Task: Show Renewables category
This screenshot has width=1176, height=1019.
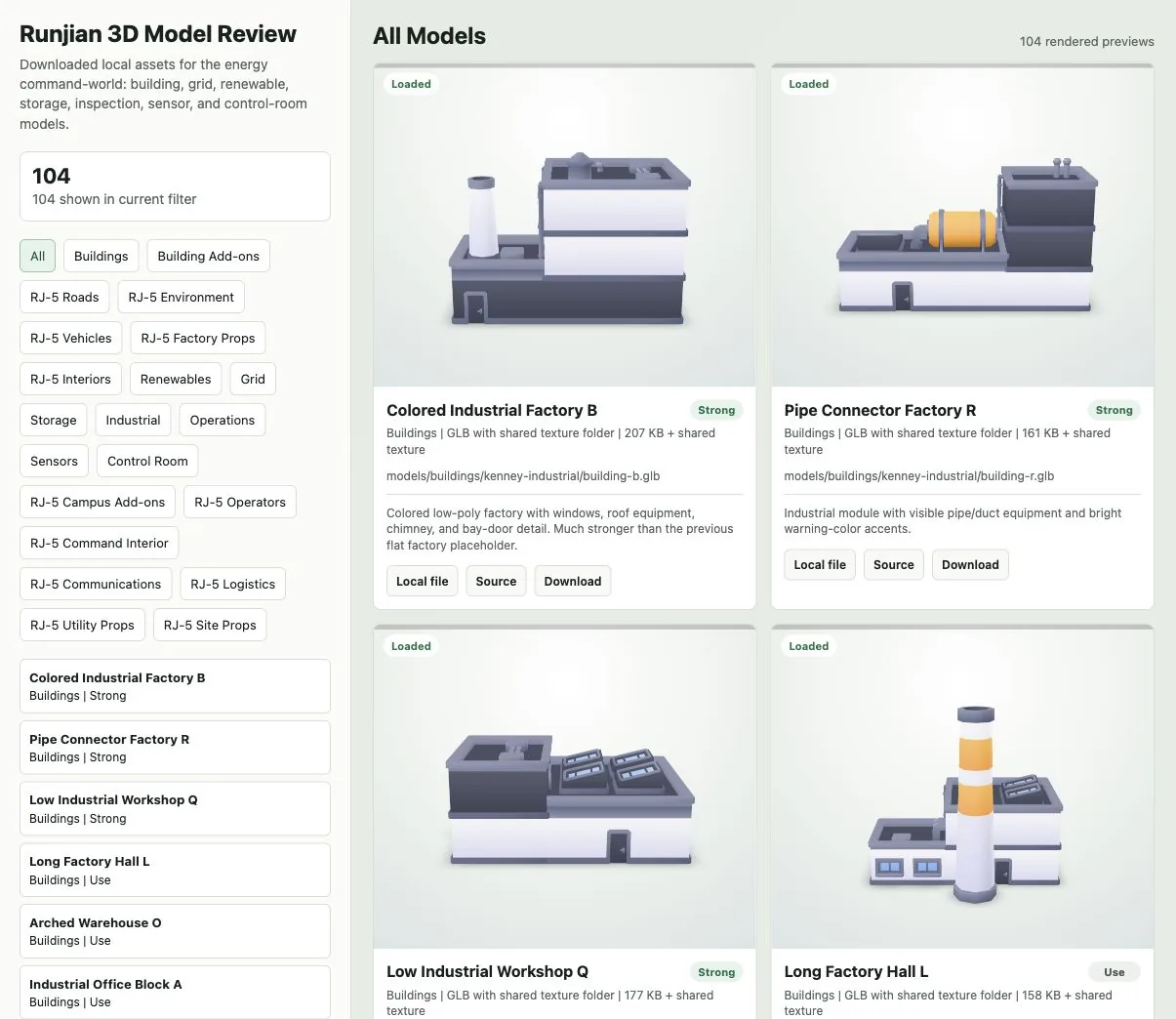Action: 176,379
